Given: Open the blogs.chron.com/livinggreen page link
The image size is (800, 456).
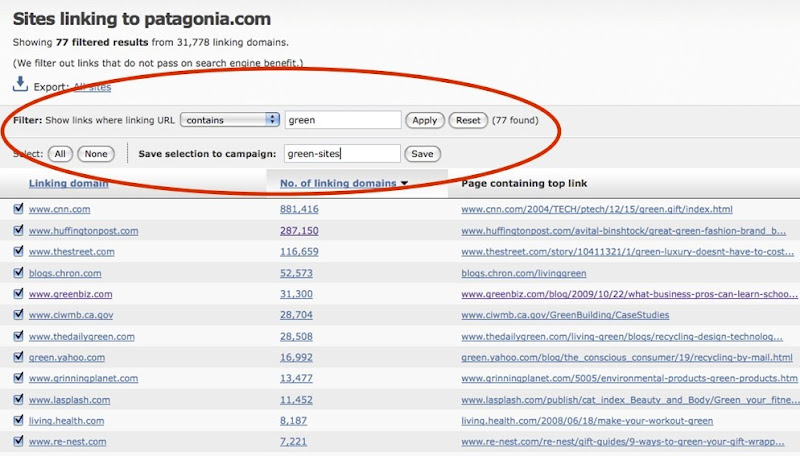Looking at the screenshot, I should 523,273.
